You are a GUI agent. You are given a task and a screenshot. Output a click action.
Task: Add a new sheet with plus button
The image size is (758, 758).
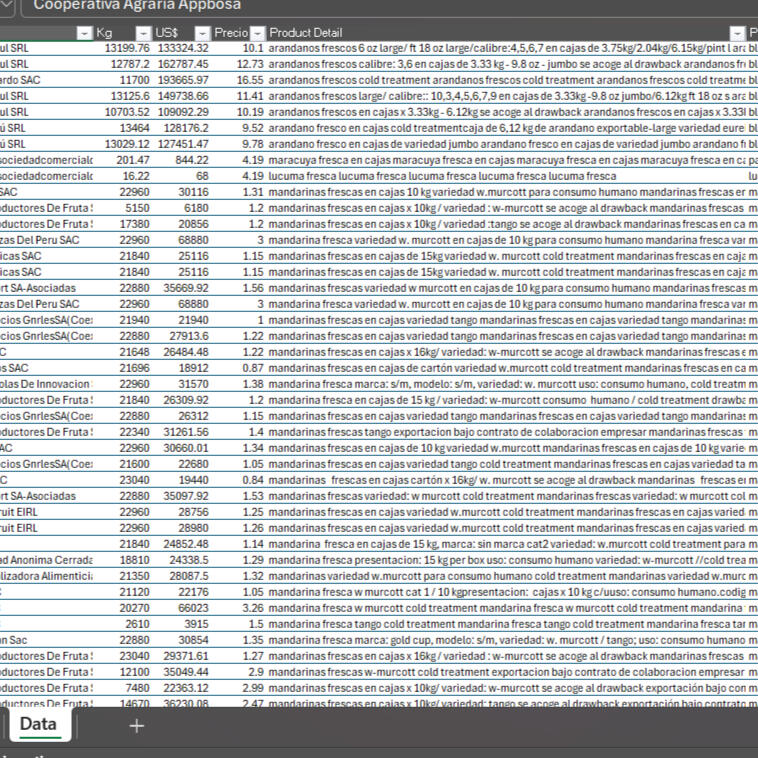coord(136,725)
